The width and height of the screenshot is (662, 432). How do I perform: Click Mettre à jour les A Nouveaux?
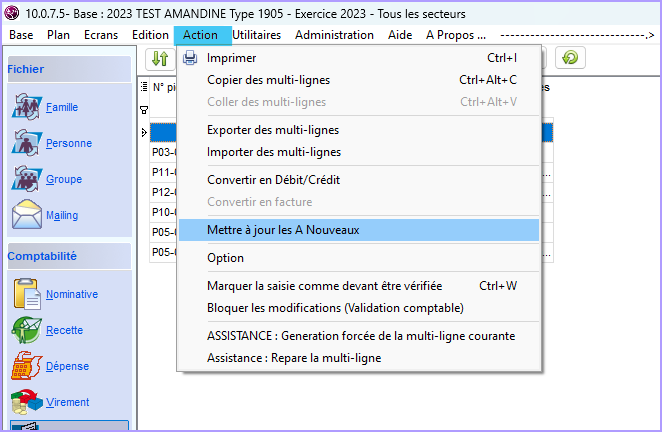coord(283,230)
